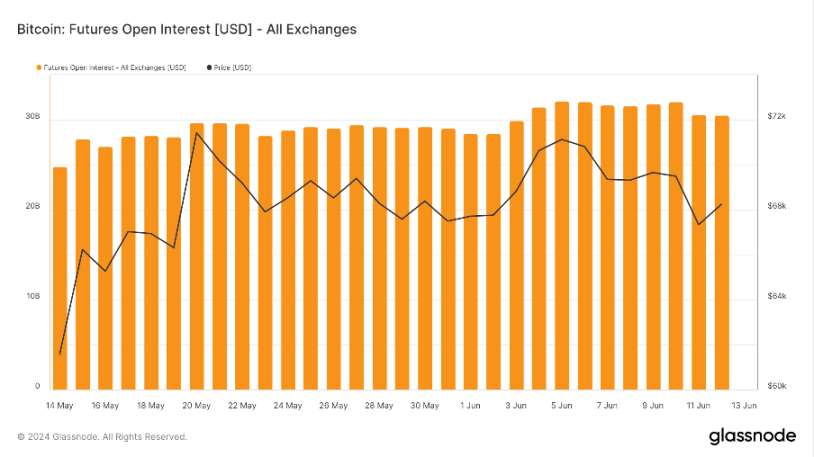Click the 13 Jun x-axis label
The height and width of the screenshot is (457, 814).
coord(744,406)
